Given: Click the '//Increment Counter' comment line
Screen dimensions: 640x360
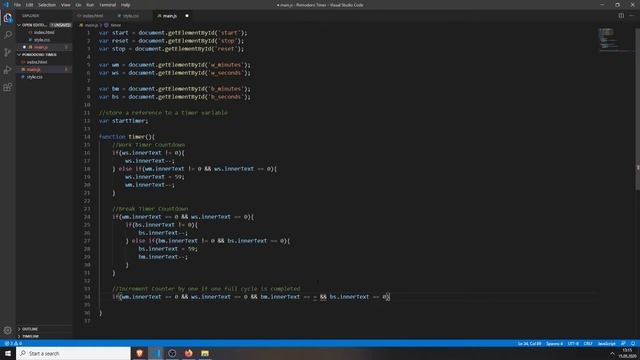Looking at the screenshot, I should tap(206, 289).
